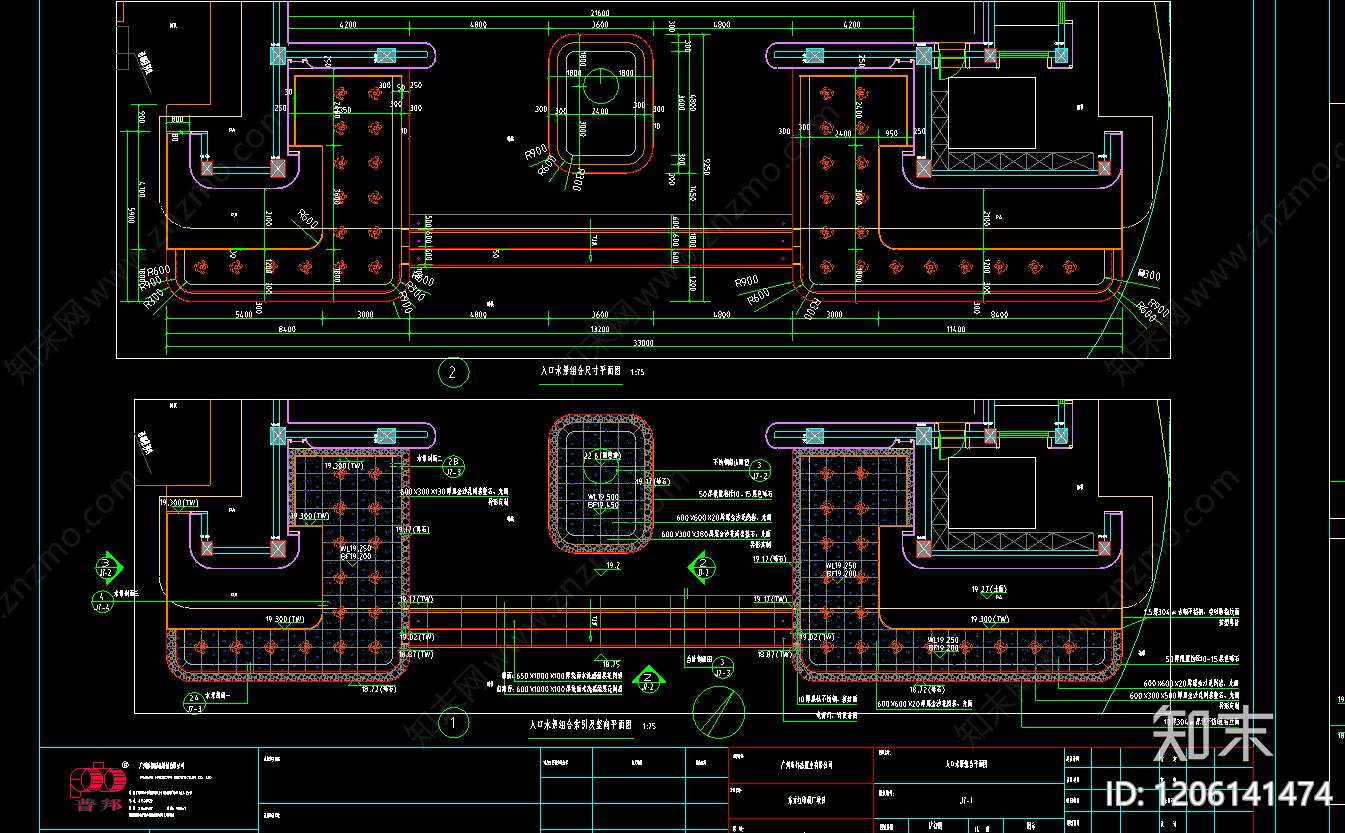
Task: Select the circle inside the upper plan's central basin
Action: (601, 87)
